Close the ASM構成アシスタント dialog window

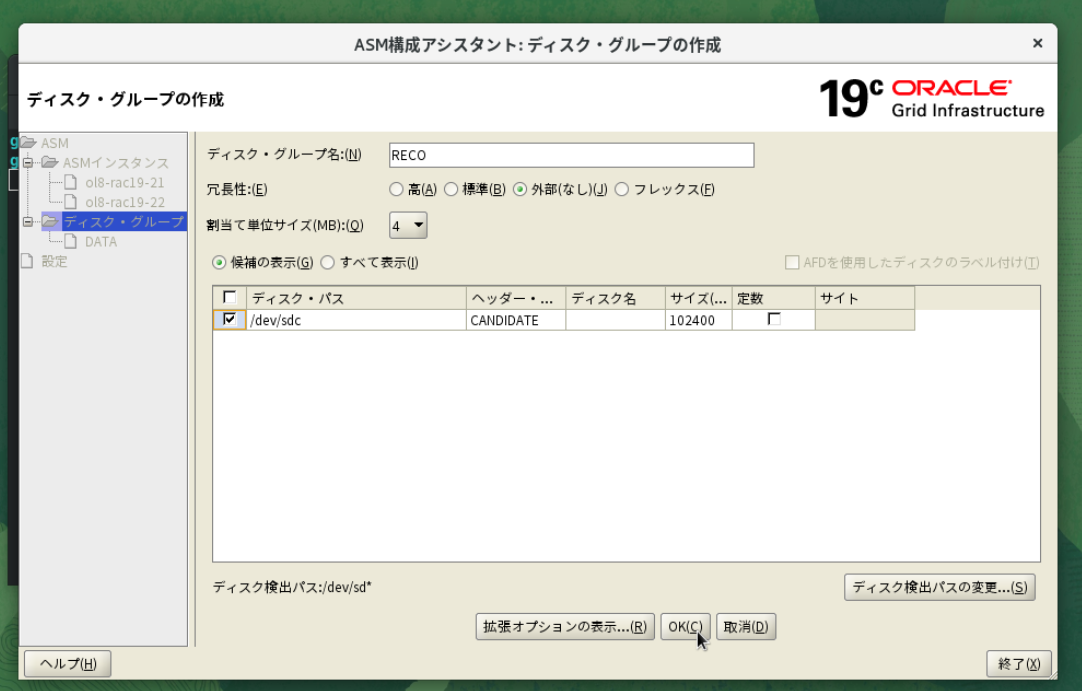coord(1037,43)
